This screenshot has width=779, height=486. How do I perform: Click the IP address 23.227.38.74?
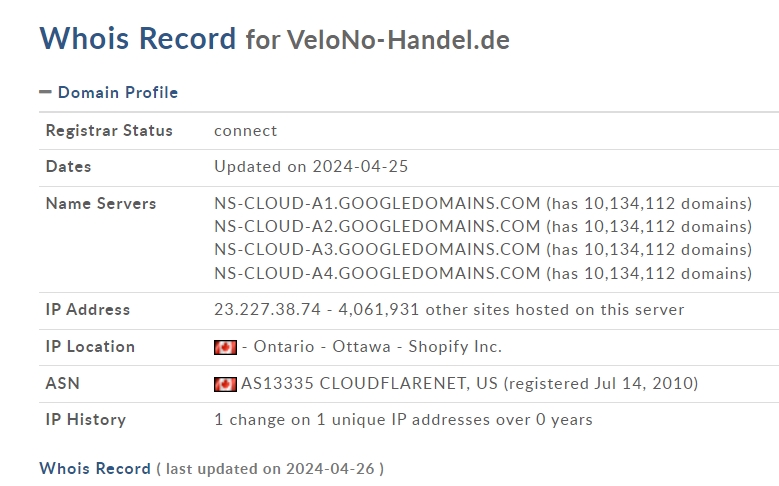pyautogui.click(x=267, y=310)
